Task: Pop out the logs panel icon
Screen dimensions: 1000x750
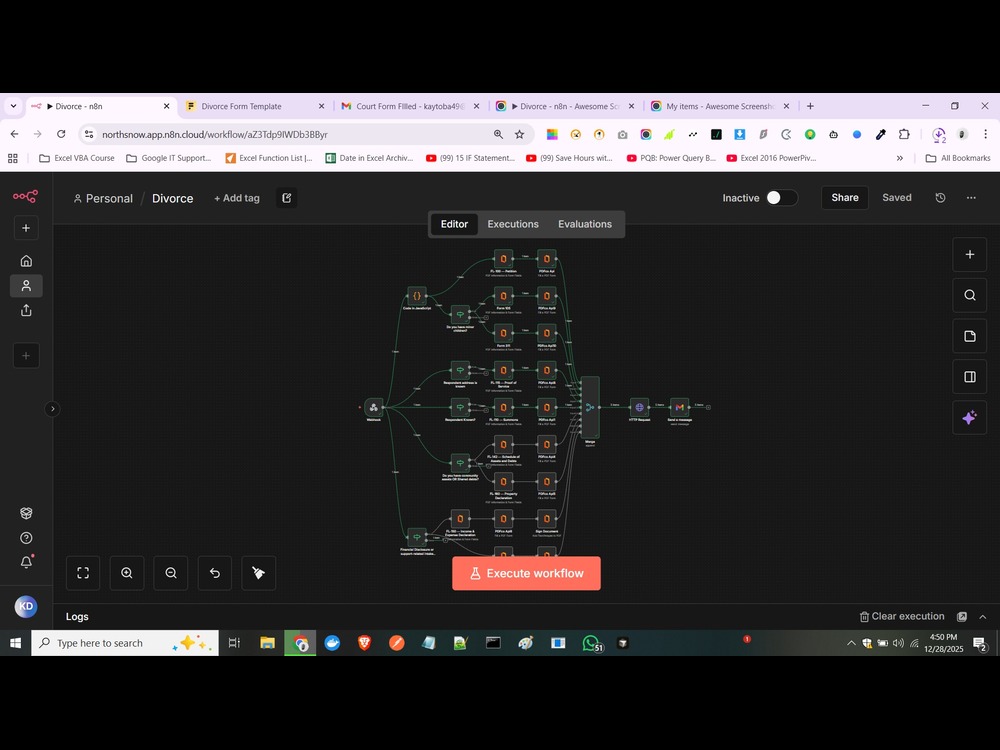Action: click(x=962, y=617)
